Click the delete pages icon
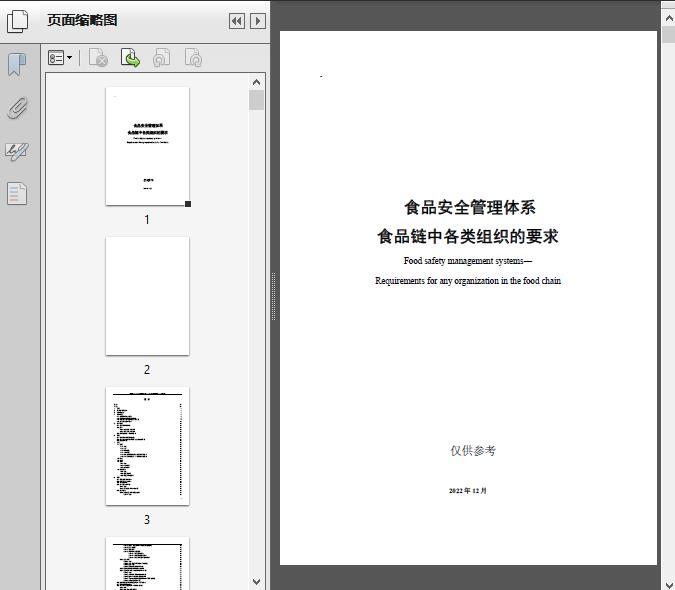This screenshot has width=675, height=590. [98, 58]
